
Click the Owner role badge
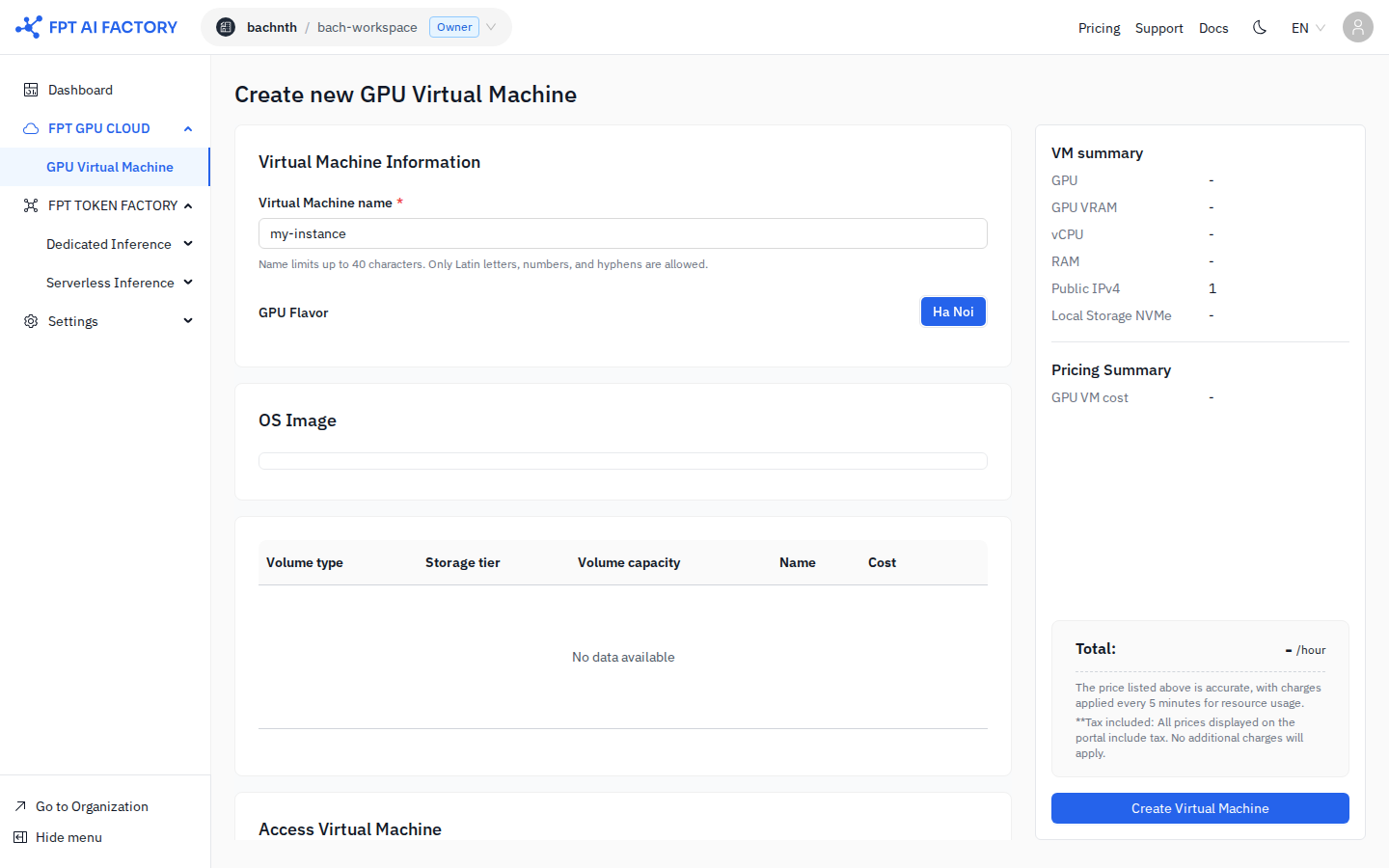point(454,27)
